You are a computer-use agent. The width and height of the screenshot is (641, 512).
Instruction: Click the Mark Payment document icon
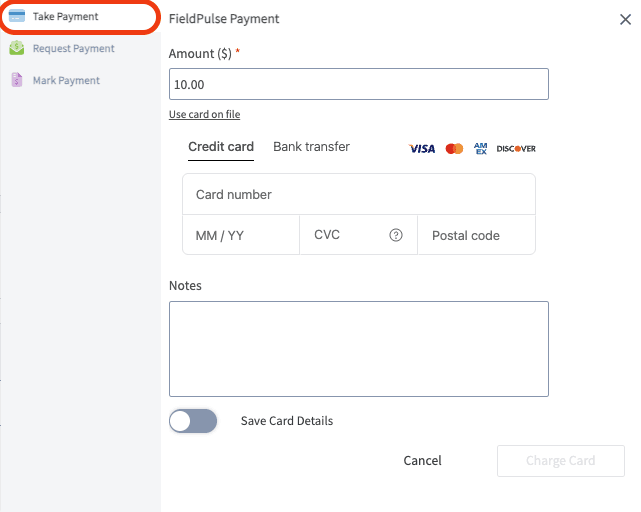(x=17, y=80)
